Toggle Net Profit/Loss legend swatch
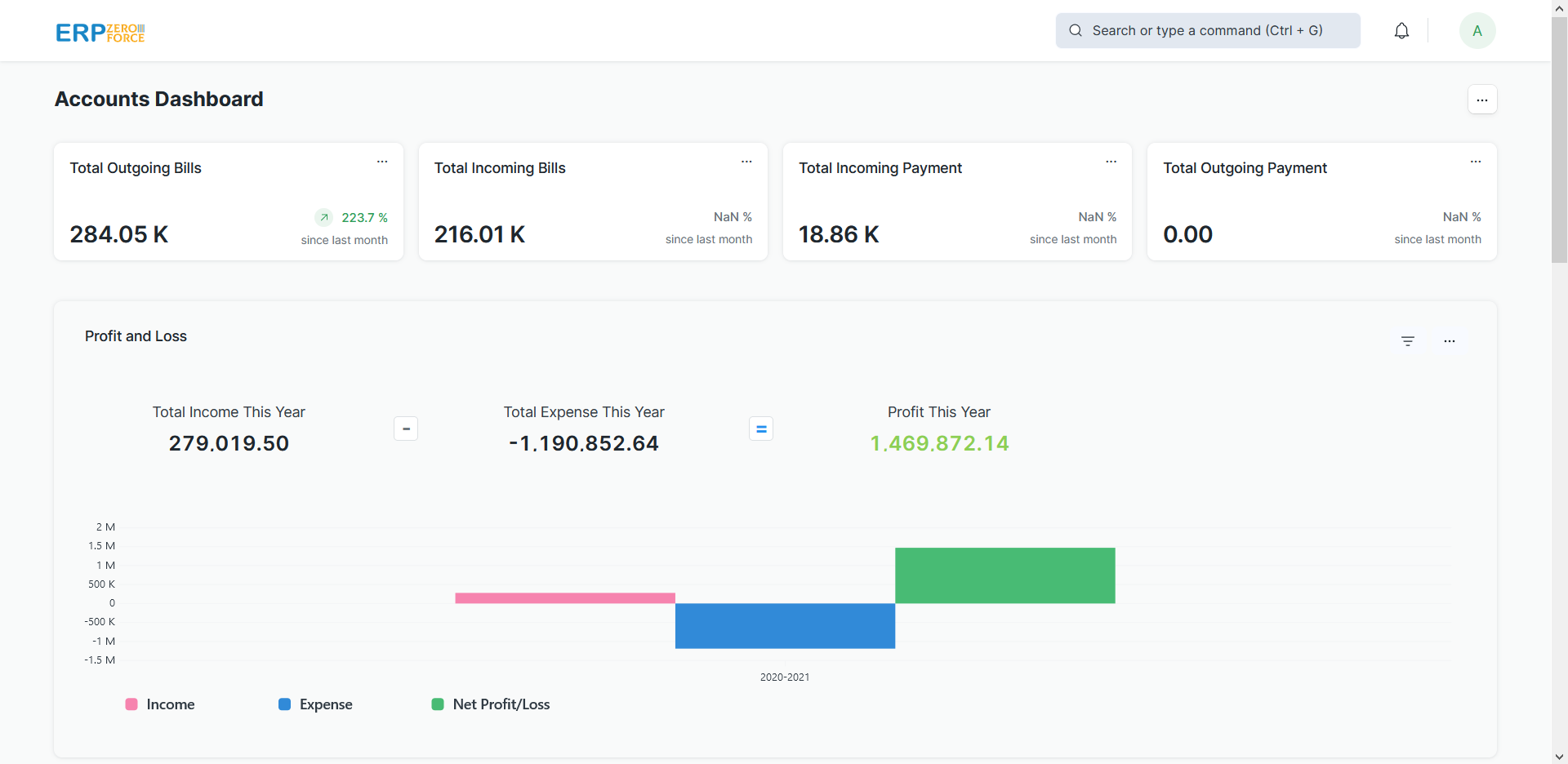Viewport: 1568px width, 764px height. 438,704
